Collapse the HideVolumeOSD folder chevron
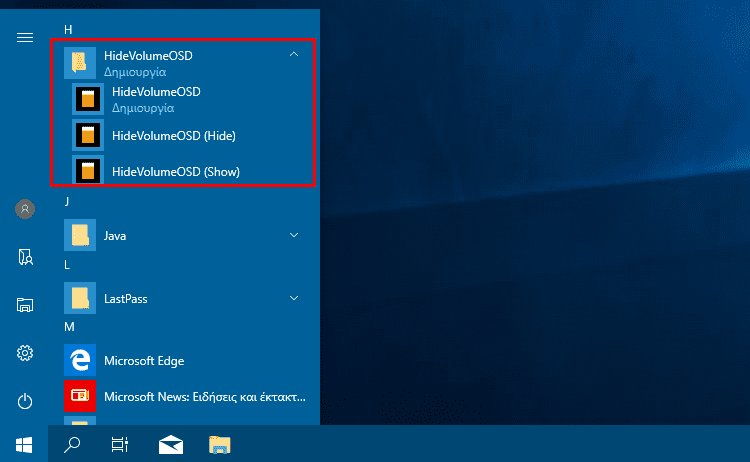Screen dimensions: 750x462 click(x=294, y=55)
